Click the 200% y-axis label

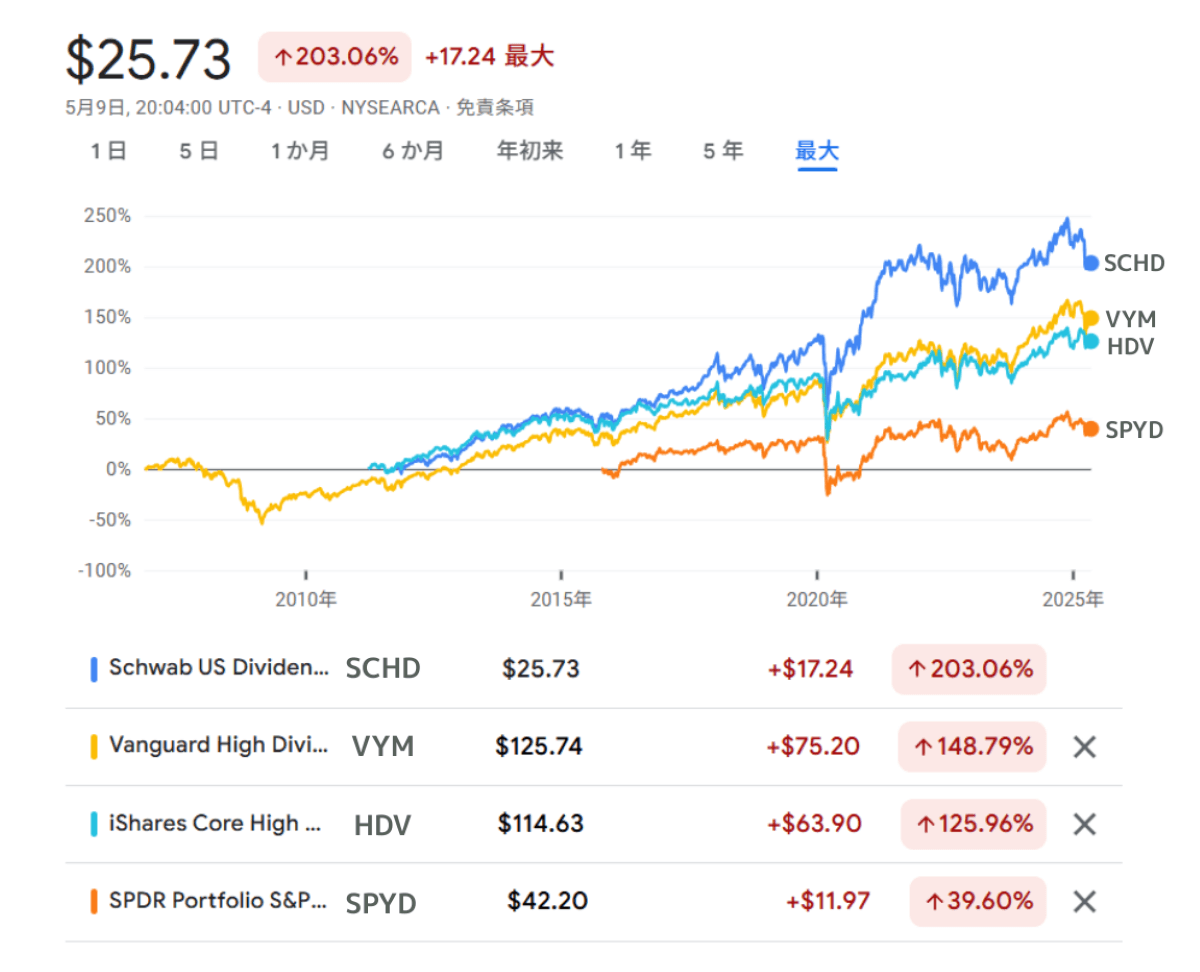pos(108,266)
